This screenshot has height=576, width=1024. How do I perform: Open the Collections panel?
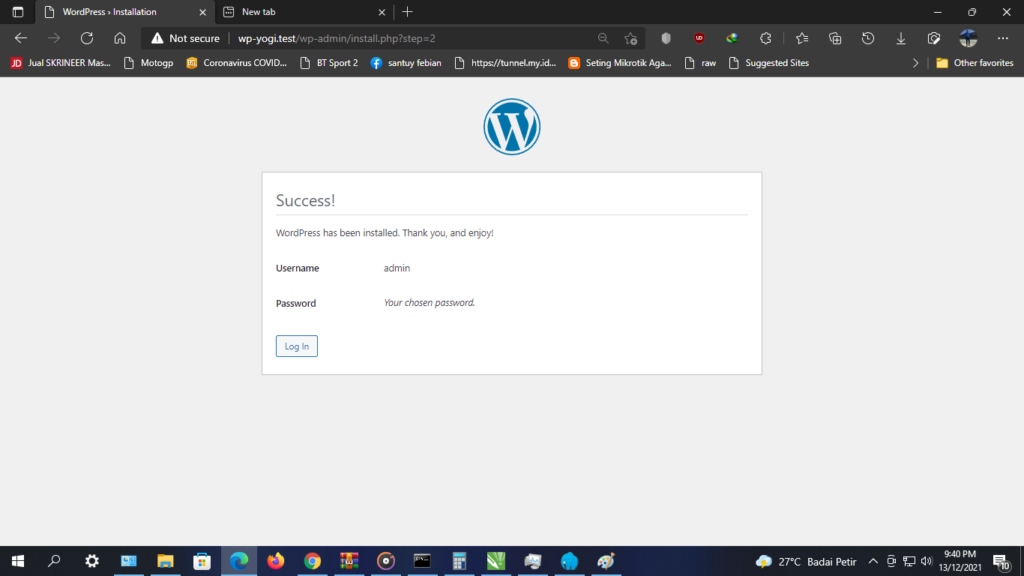(x=835, y=38)
